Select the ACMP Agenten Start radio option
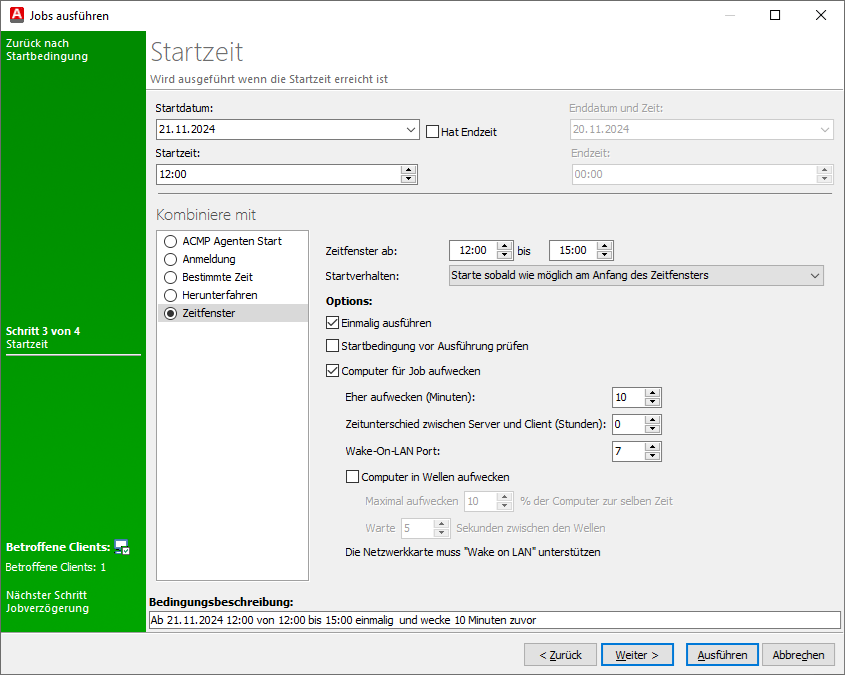This screenshot has height=675, width=845. pos(171,241)
